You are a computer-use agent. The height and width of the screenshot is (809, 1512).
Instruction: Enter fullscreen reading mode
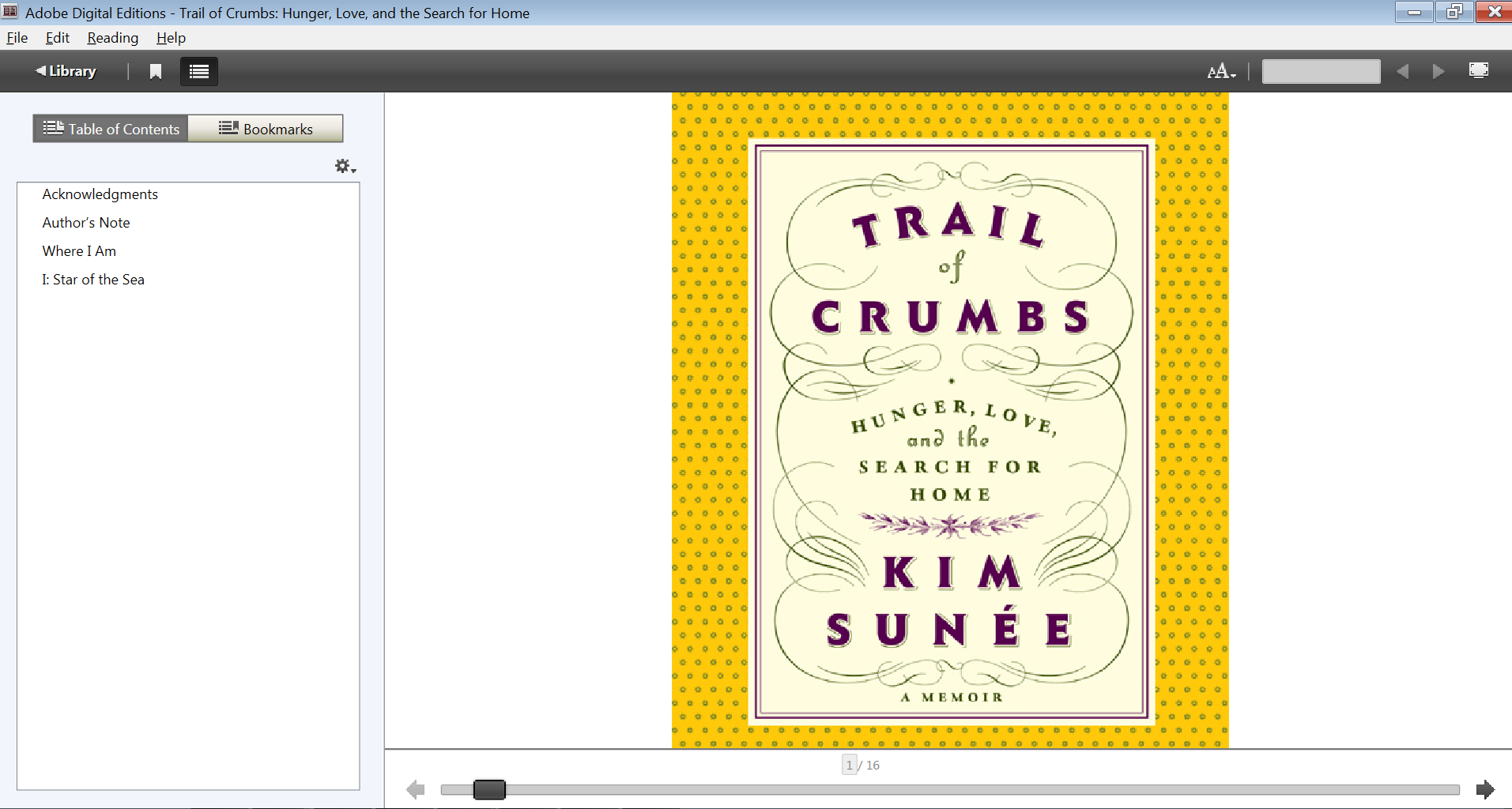1477,70
